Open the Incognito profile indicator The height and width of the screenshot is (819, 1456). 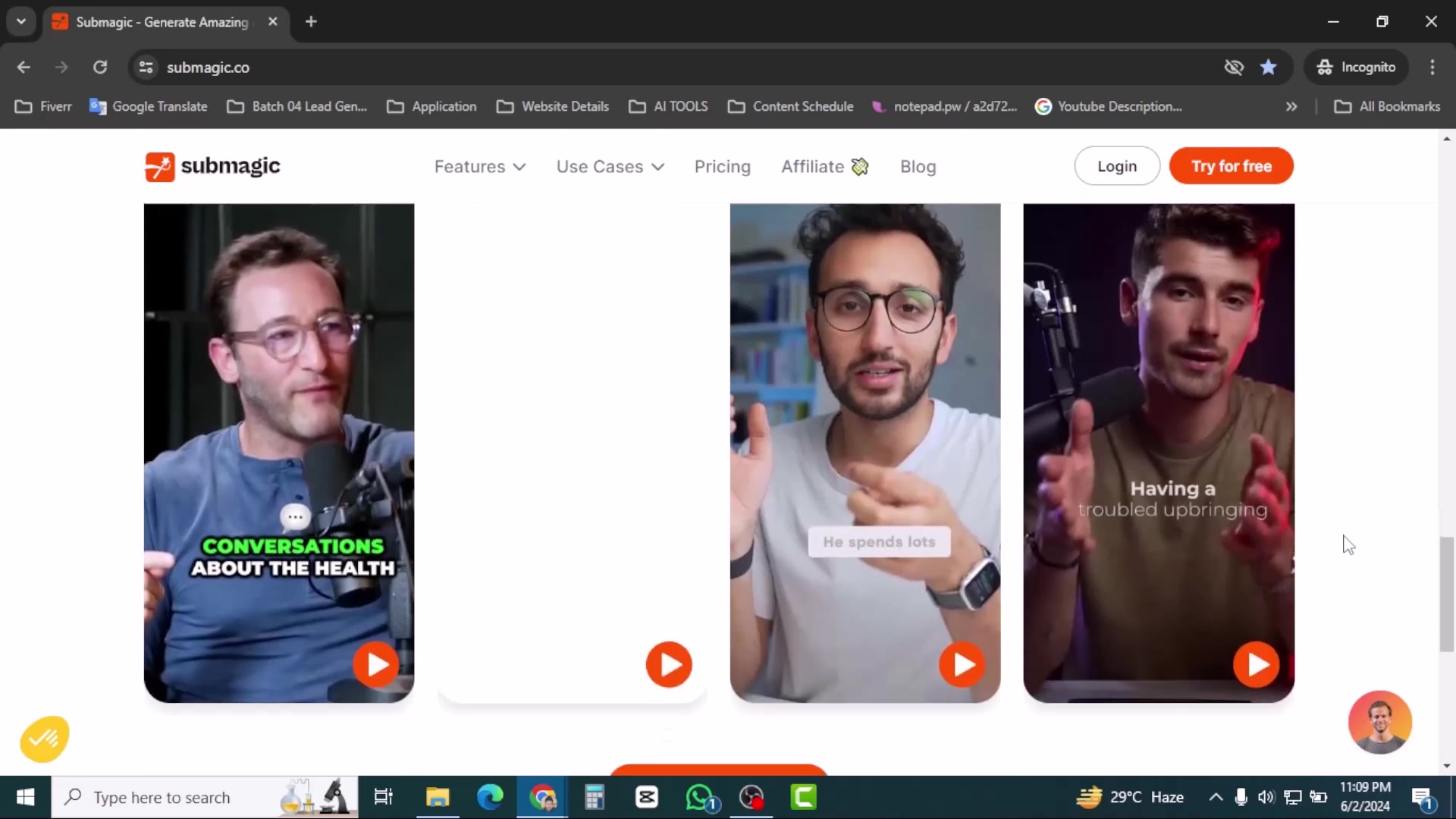point(1357,67)
